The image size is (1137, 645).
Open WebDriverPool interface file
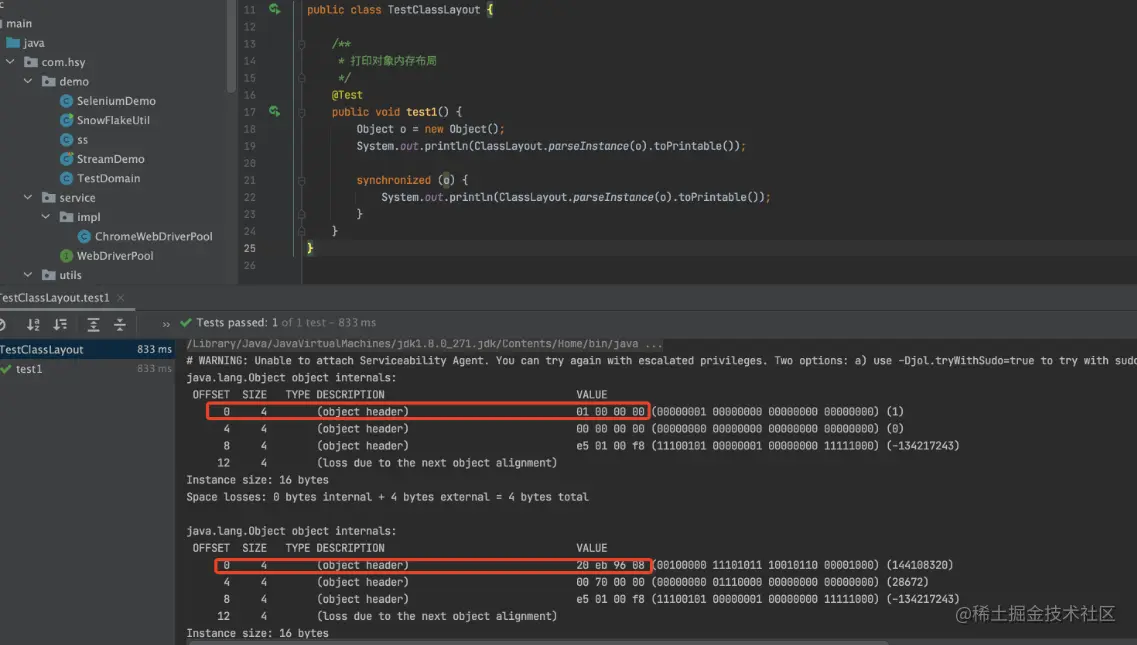[x=115, y=256]
